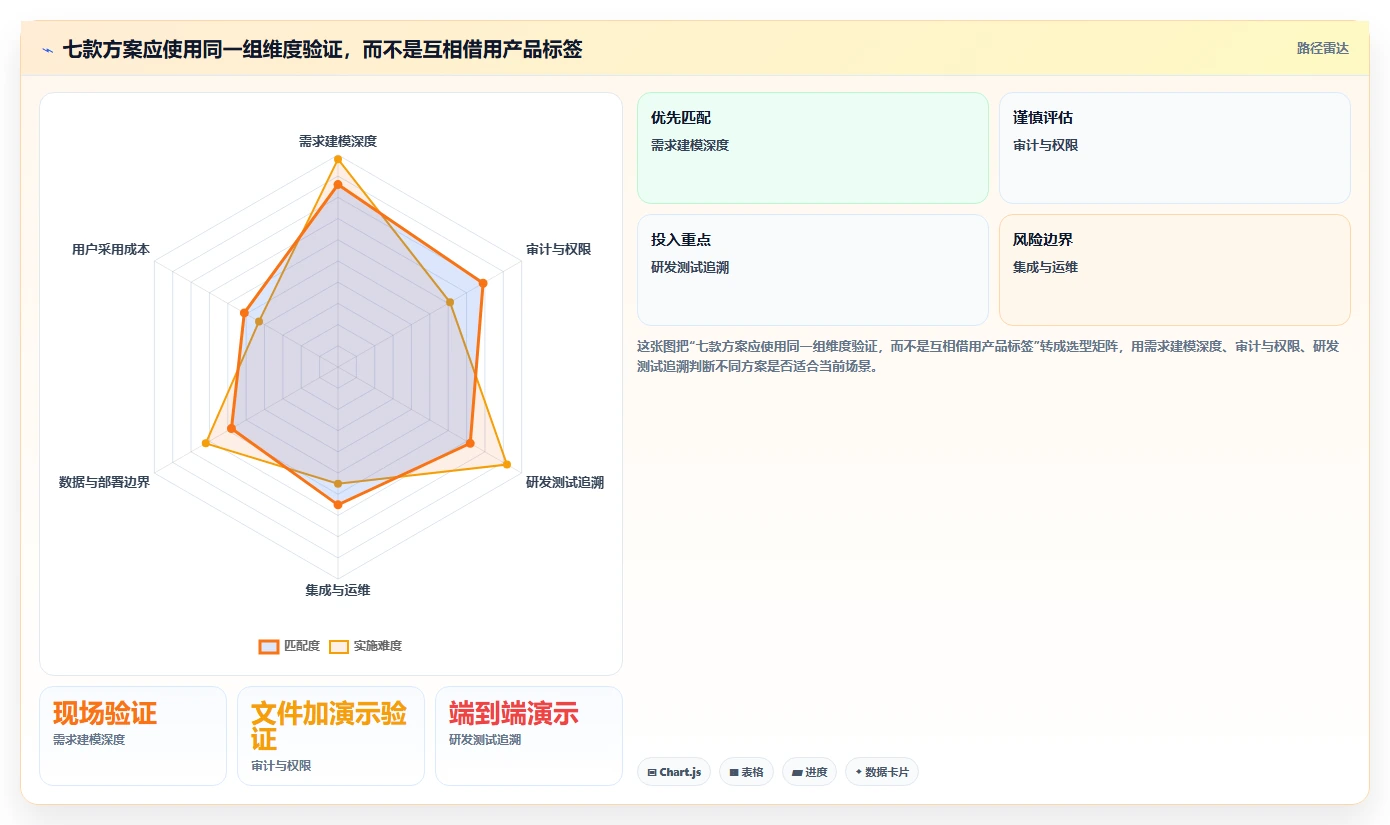
Task: Click the 数据与部署边界 radar axis label
Action: coord(104,482)
